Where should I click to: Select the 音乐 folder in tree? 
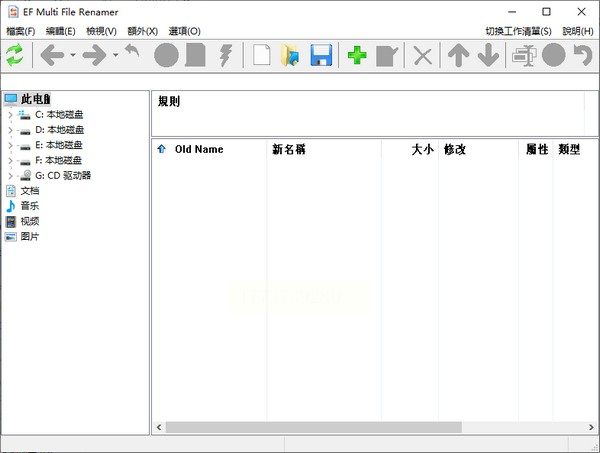click(x=30, y=206)
